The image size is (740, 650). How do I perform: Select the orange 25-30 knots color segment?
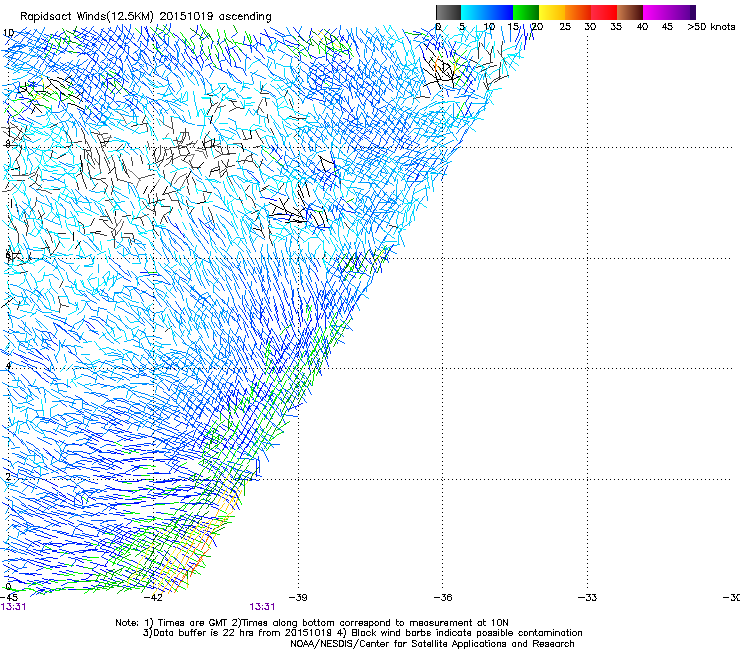[578, 12]
